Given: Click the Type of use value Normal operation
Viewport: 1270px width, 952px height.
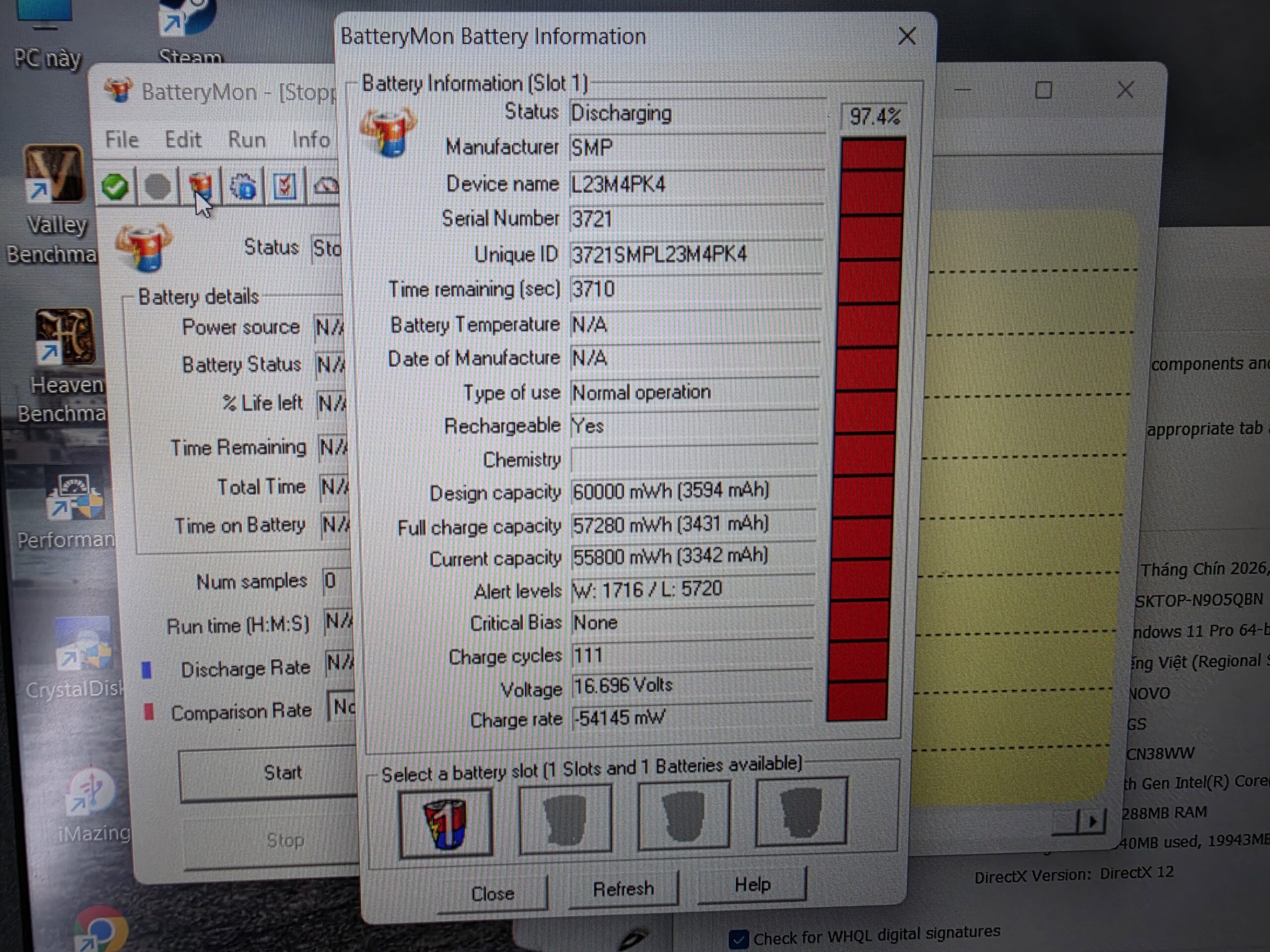Looking at the screenshot, I should (x=696, y=393).
